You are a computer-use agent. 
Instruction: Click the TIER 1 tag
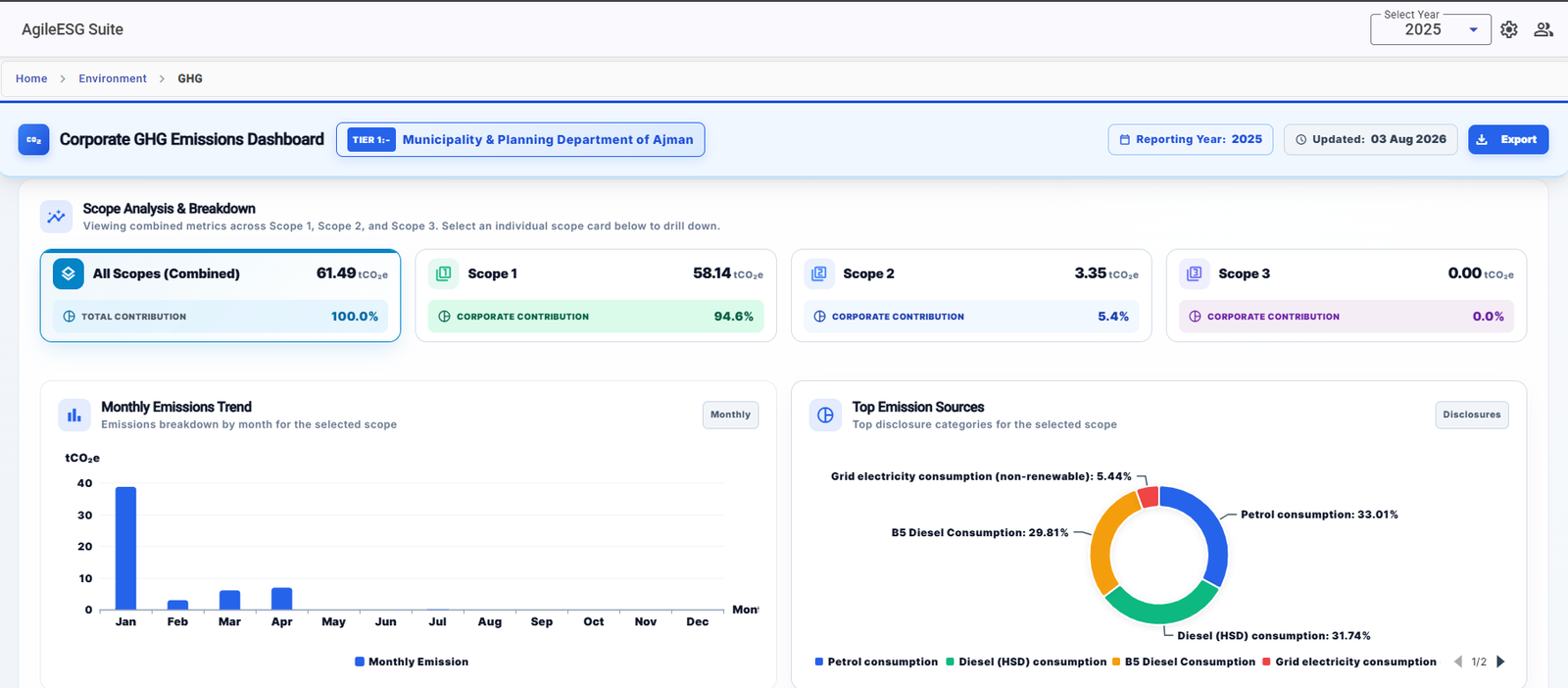point(371,140)
